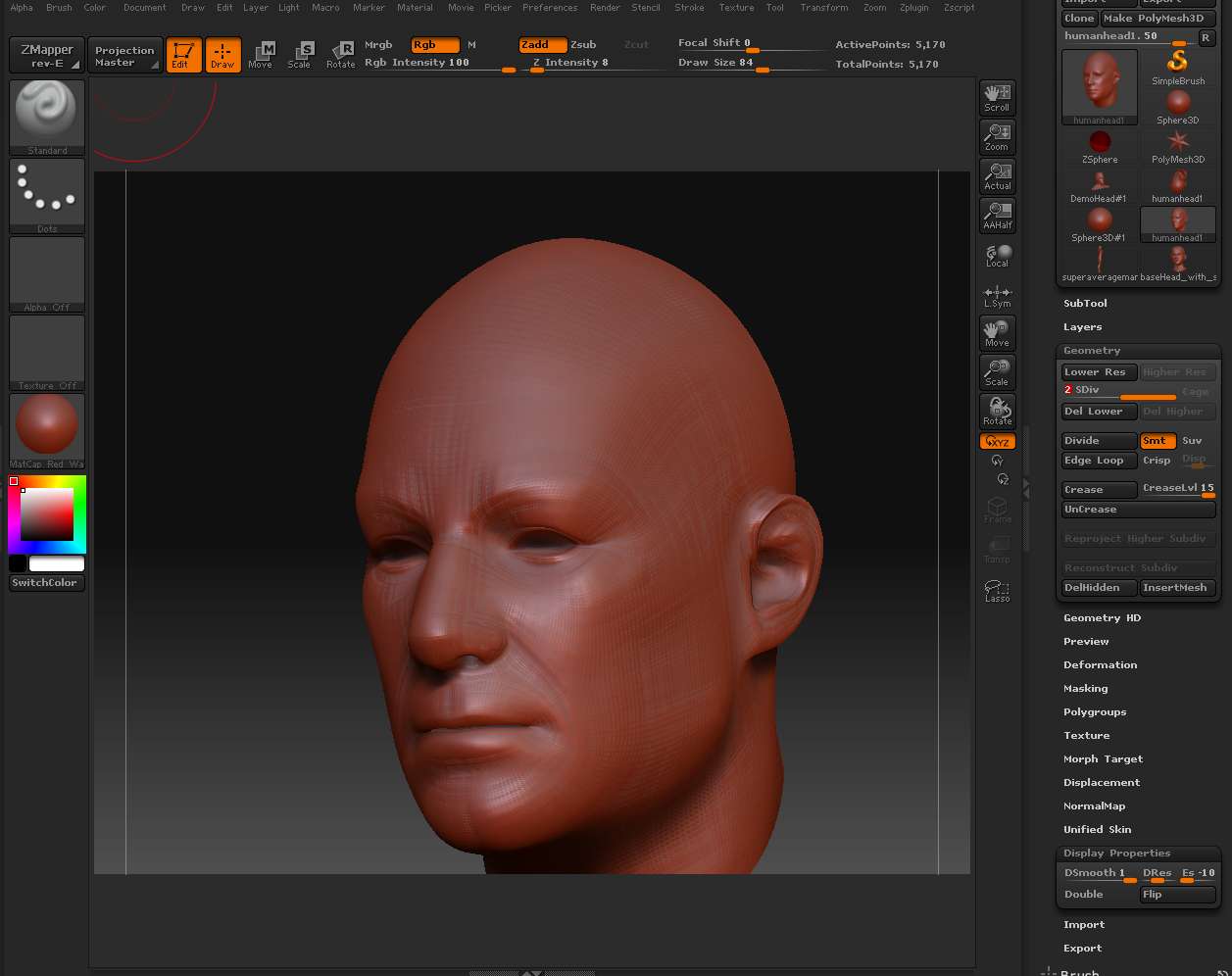Expand the Masking subpalette

pyautogui.click(x=1085, y=688)
